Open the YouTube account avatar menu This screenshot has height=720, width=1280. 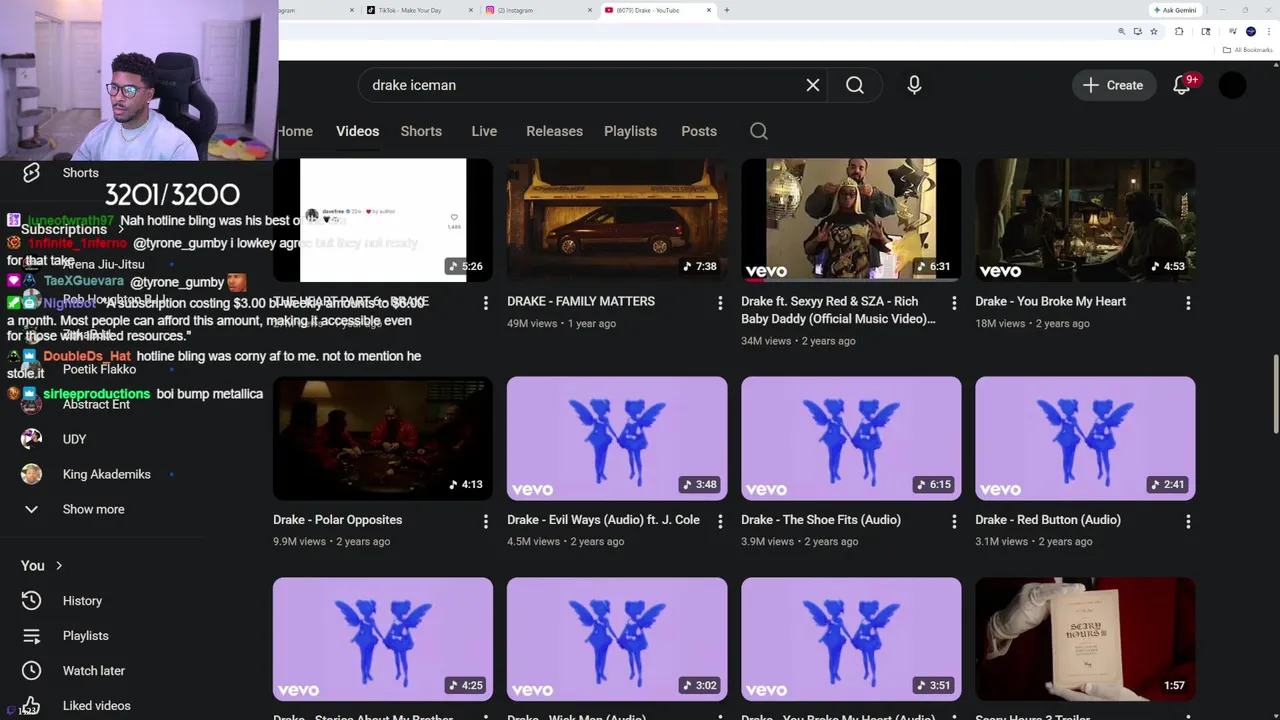(x=1233, y=85)
